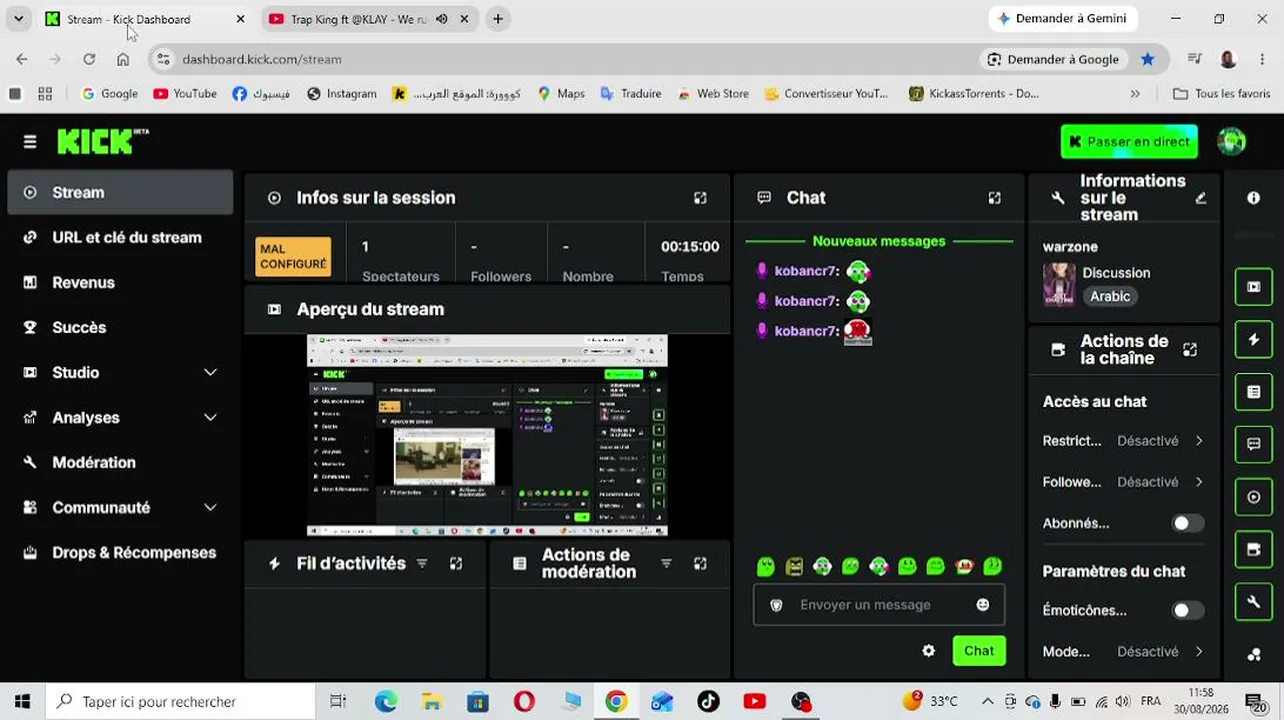Open the Followe... chat mode options
This screenshot has width=1284, height=720.
[x=1124, y=482]
